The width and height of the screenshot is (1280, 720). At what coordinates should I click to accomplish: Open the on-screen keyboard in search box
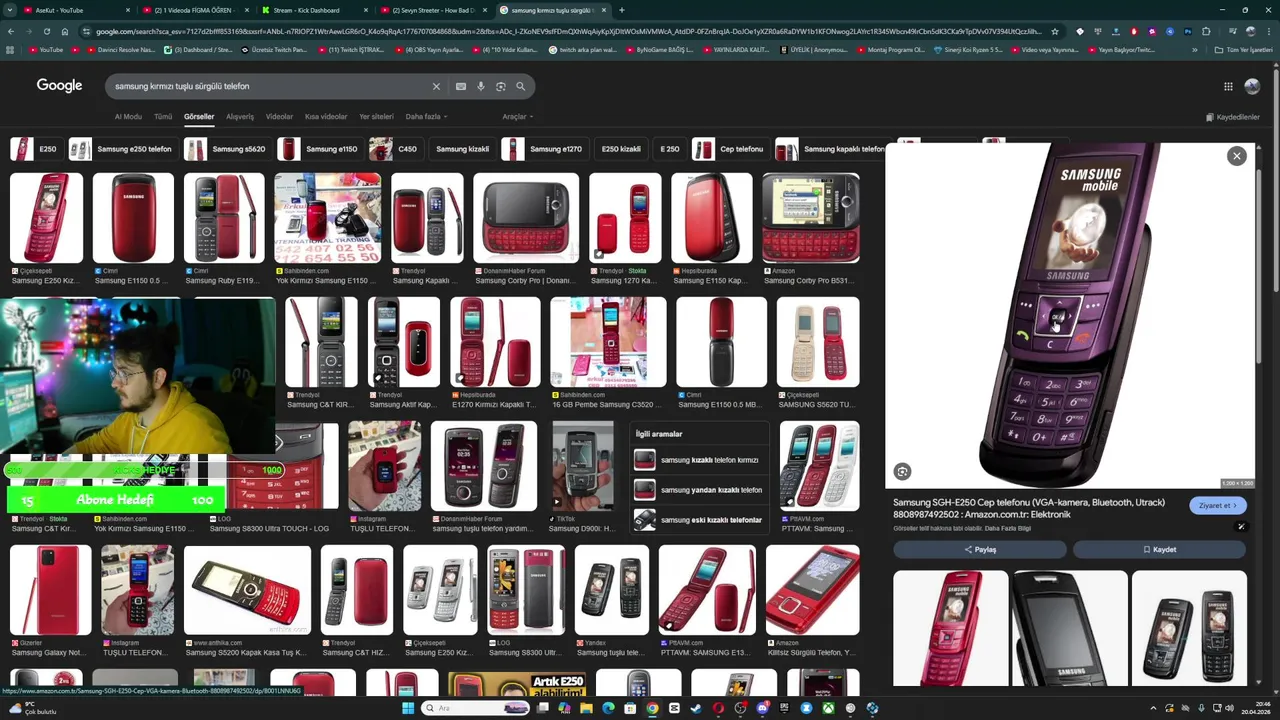click(x=461, y=86)
